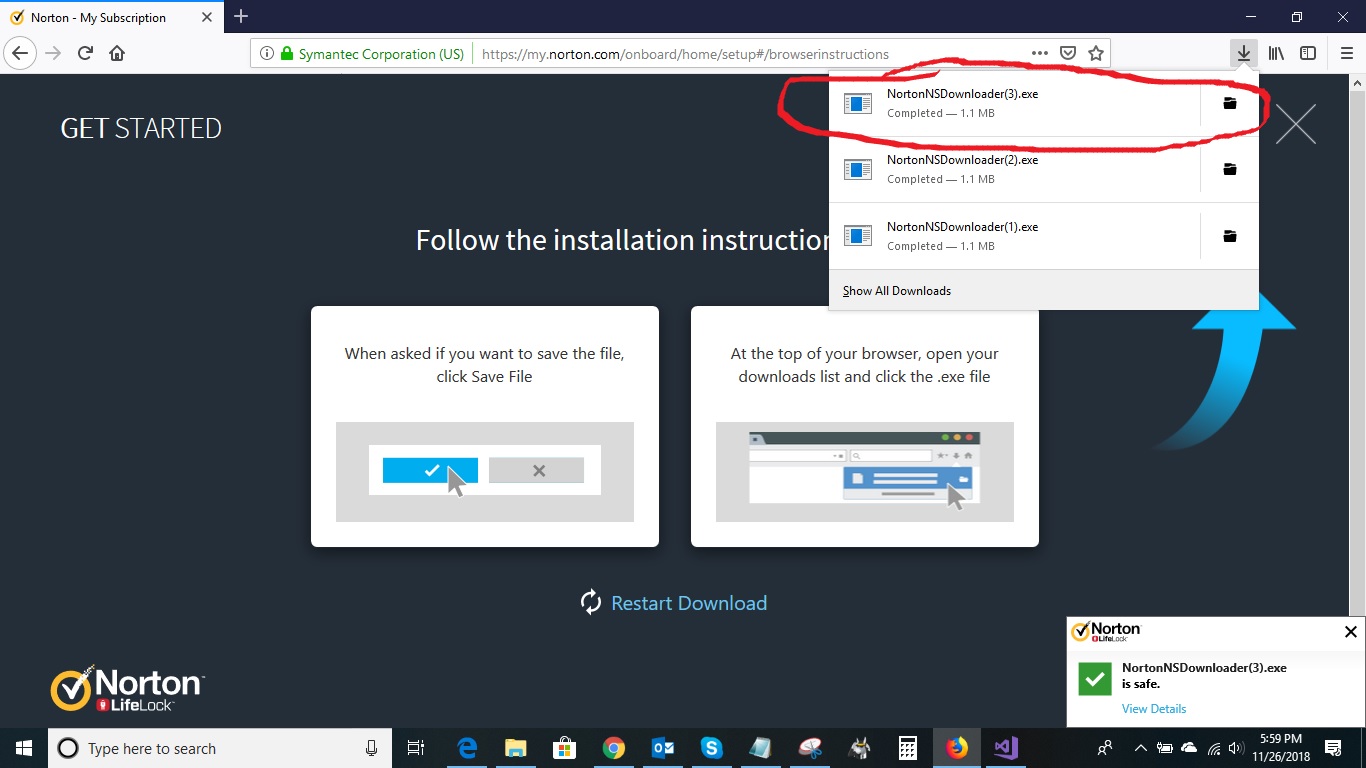Open Task View on the taskbar
The image size is (1366, 768).
(416, 748)
